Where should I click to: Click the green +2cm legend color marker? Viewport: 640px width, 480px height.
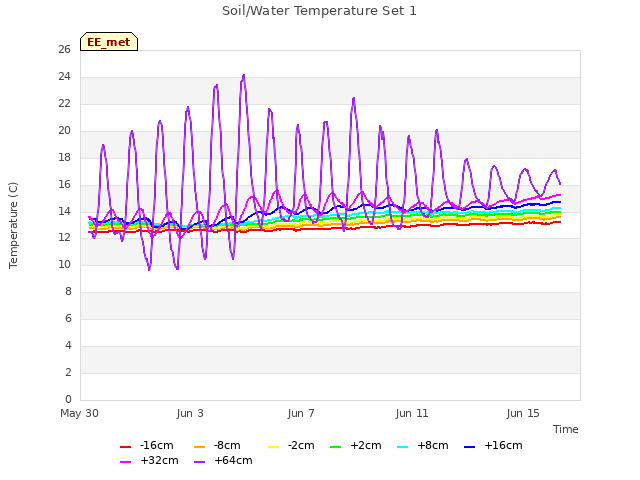point(336,447)
